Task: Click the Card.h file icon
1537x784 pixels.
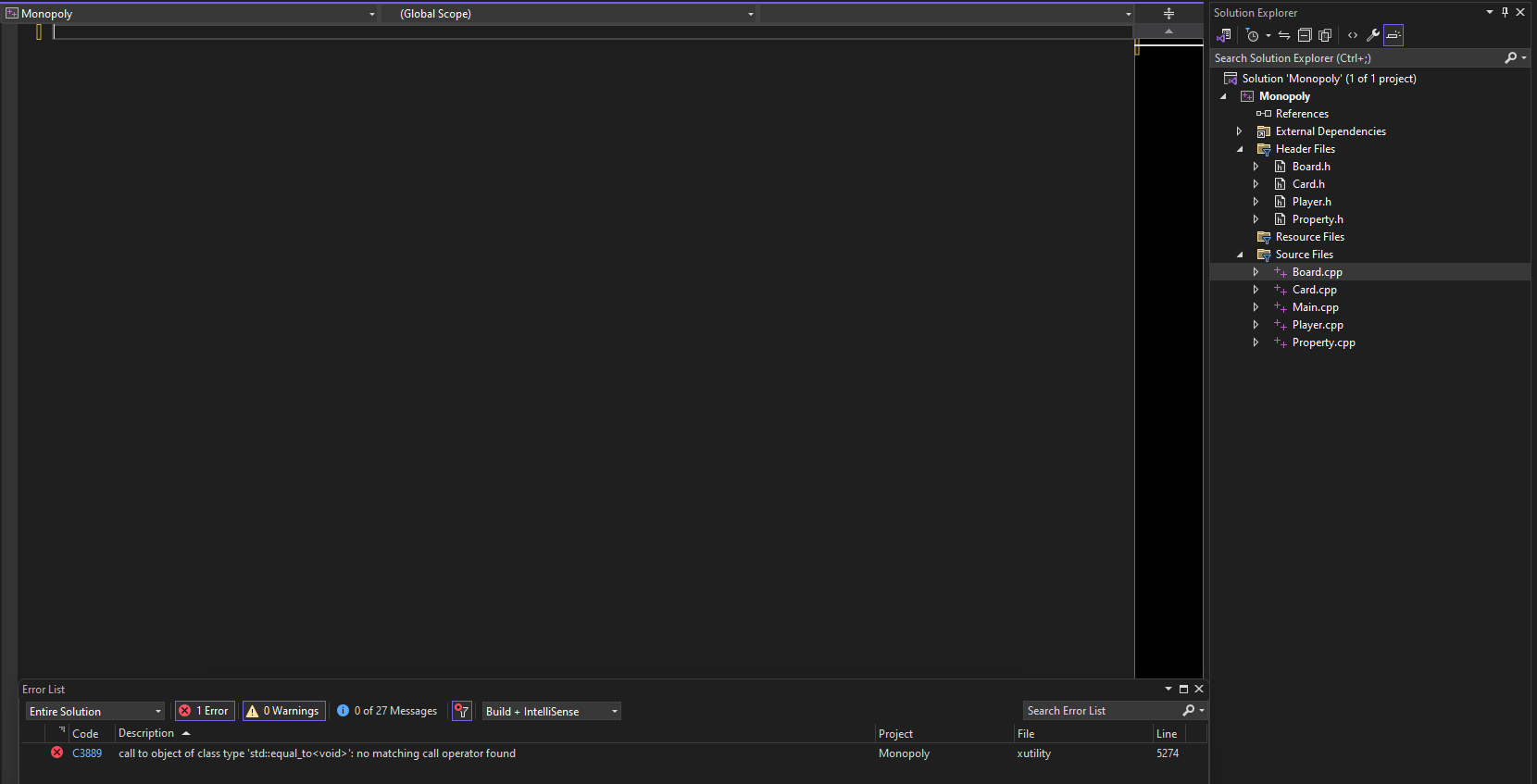Action: point(1280,184)
